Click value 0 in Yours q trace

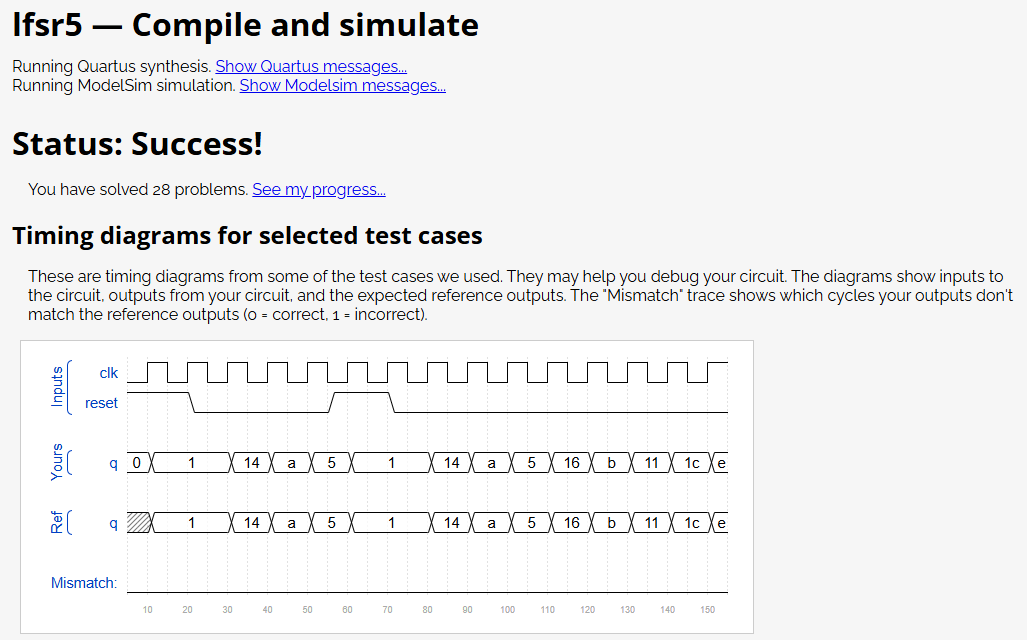[136, 463]
